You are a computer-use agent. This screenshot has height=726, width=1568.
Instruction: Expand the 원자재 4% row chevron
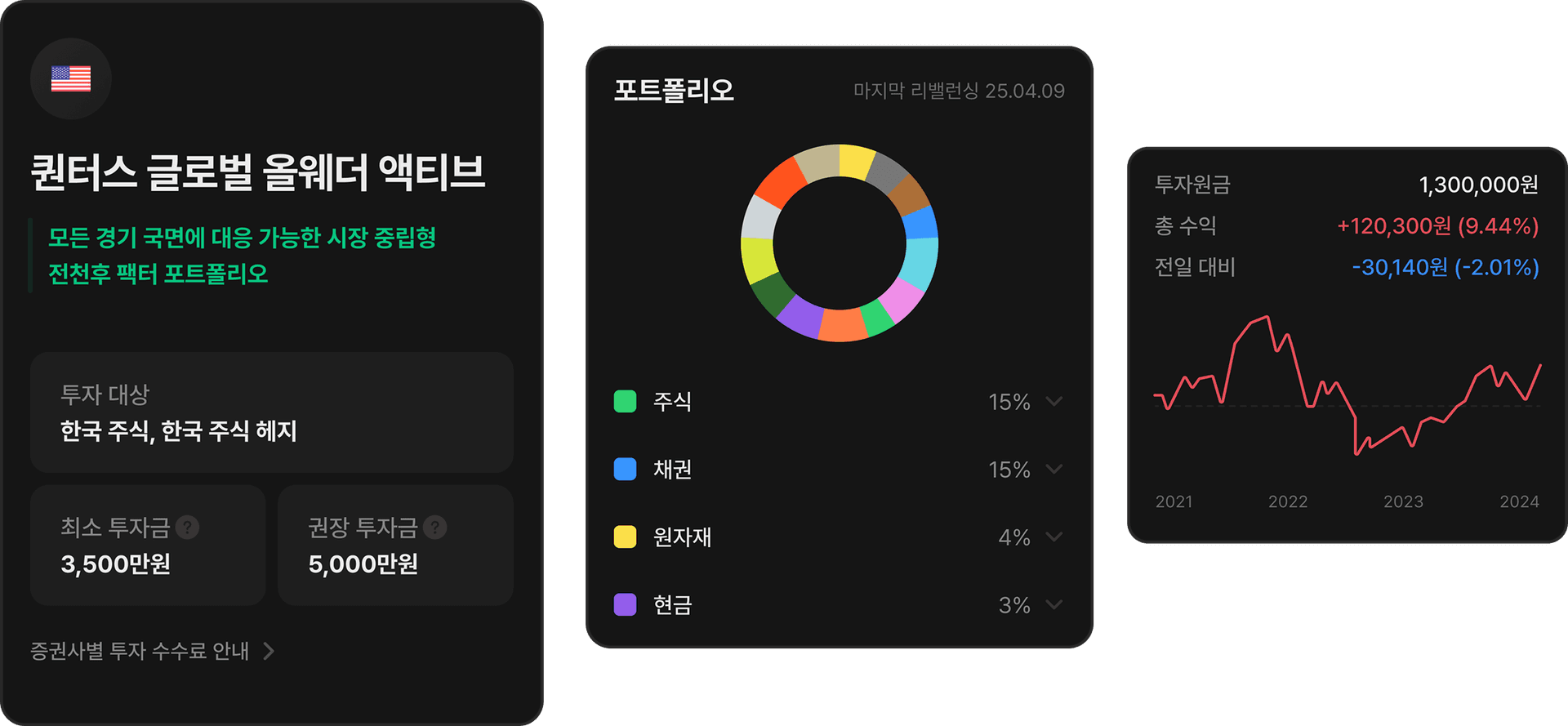click(x=1054, y=537)
